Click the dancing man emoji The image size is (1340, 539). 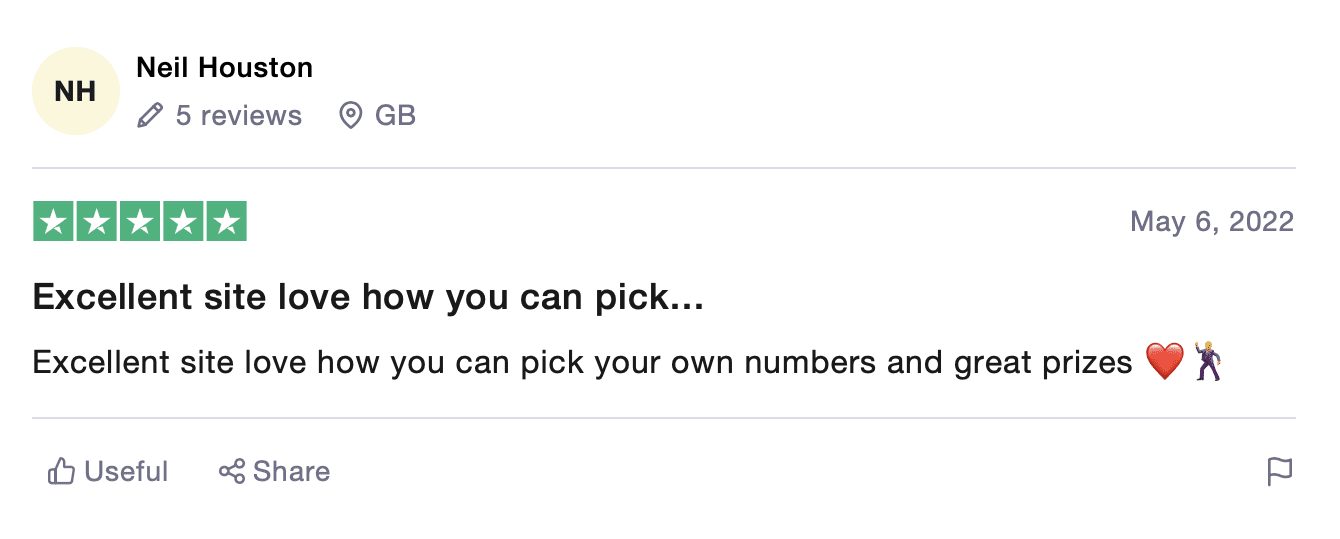[x=1209, y=361]
